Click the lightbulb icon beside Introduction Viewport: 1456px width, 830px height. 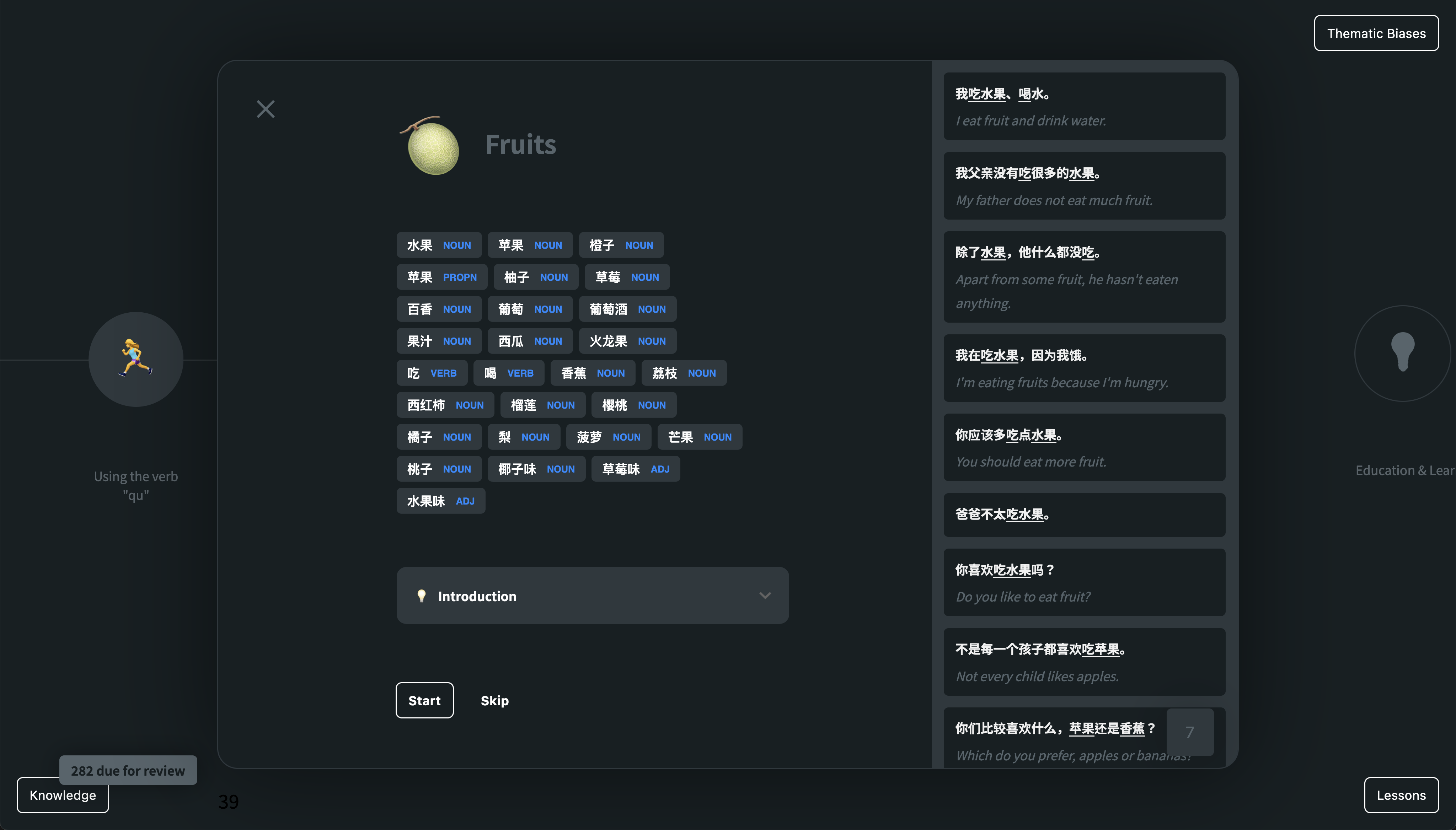[422, 596]
